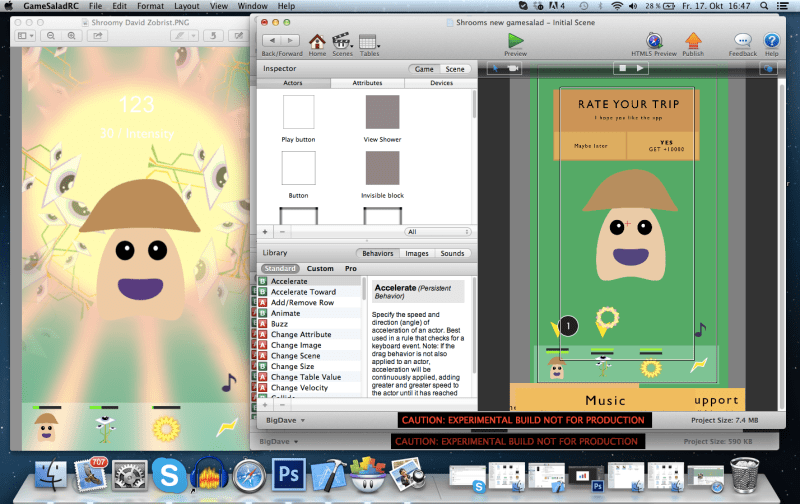Open the Actors tab

click(293, 83)
